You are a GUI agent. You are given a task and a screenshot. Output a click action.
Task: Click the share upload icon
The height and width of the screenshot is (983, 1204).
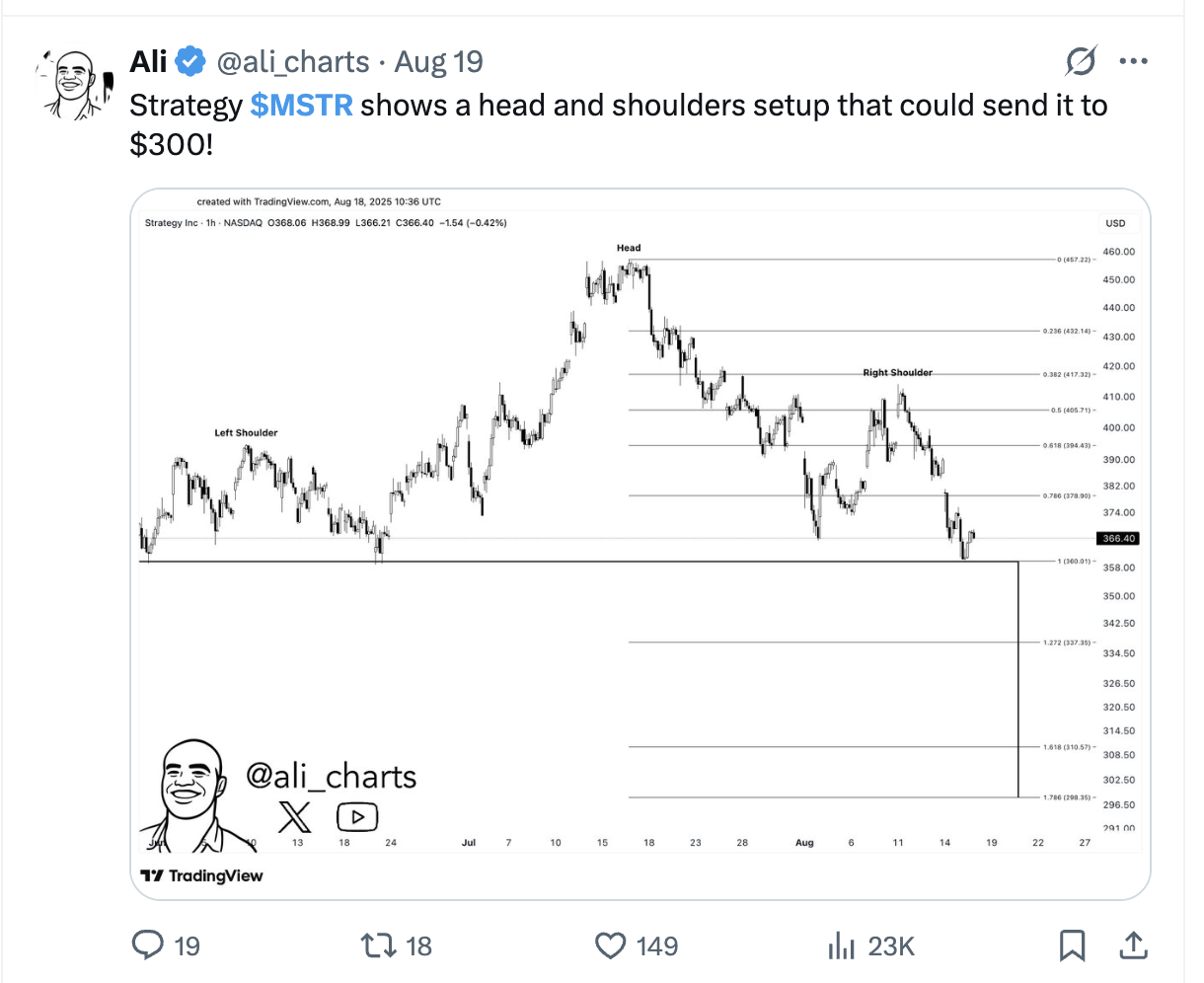point(1134,945)
